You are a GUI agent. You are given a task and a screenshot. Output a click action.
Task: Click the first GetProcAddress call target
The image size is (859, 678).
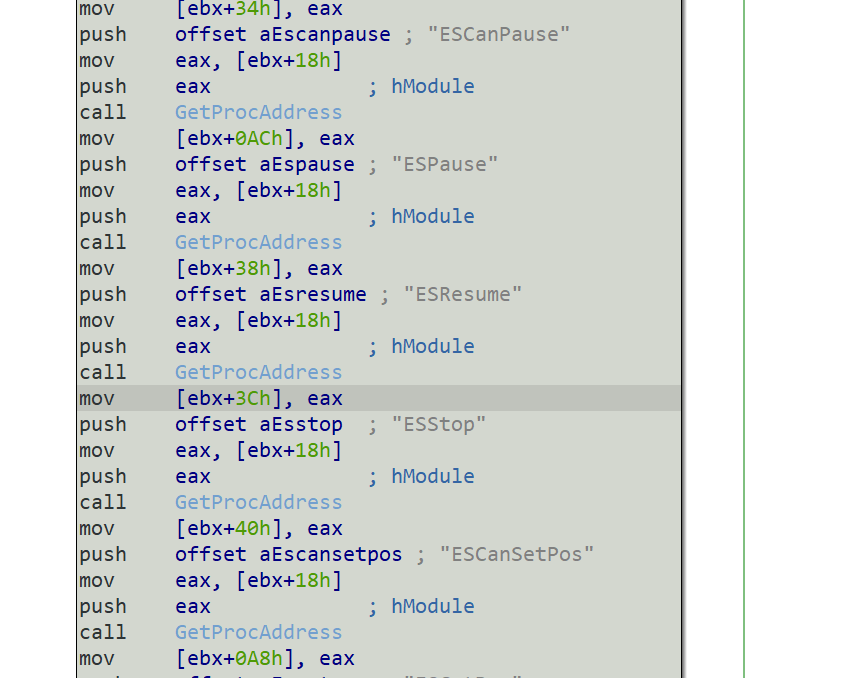tap(257, 112)
